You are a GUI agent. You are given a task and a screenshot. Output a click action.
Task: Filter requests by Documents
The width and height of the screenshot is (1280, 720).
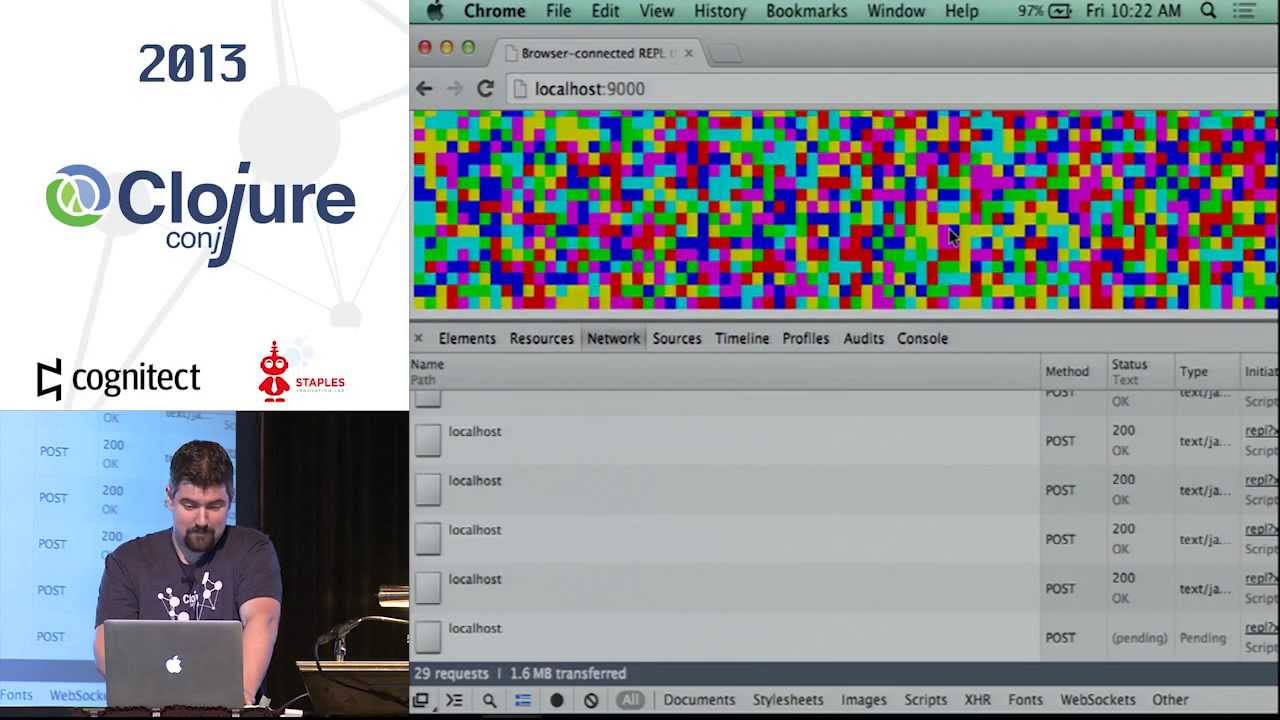pyautogui.click(x=699, y=700)
